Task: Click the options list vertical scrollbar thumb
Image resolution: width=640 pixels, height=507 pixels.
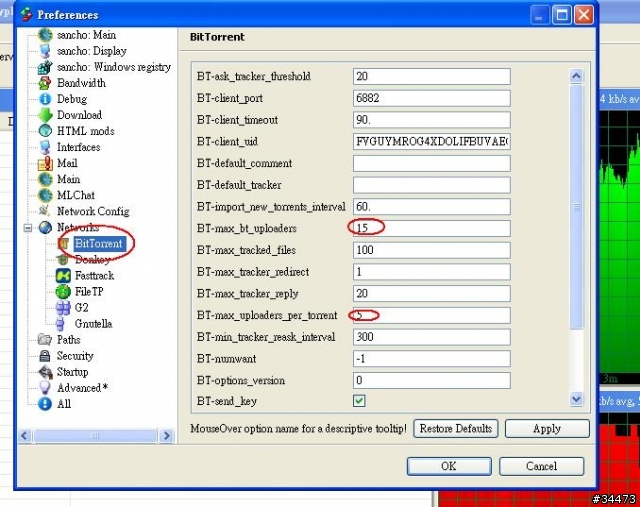Action: (576, 207)
